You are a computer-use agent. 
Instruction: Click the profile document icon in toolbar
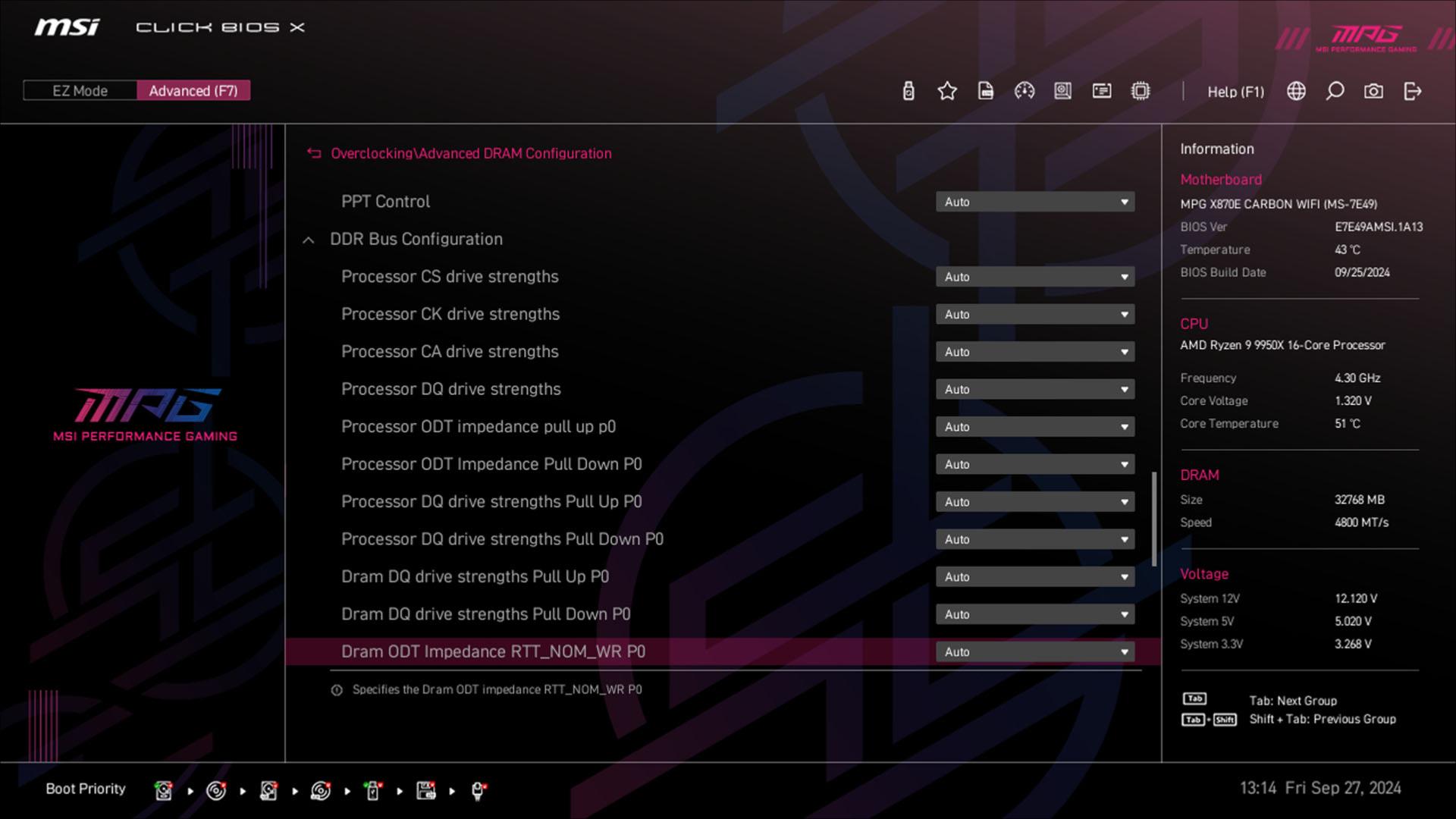(986, 91)
